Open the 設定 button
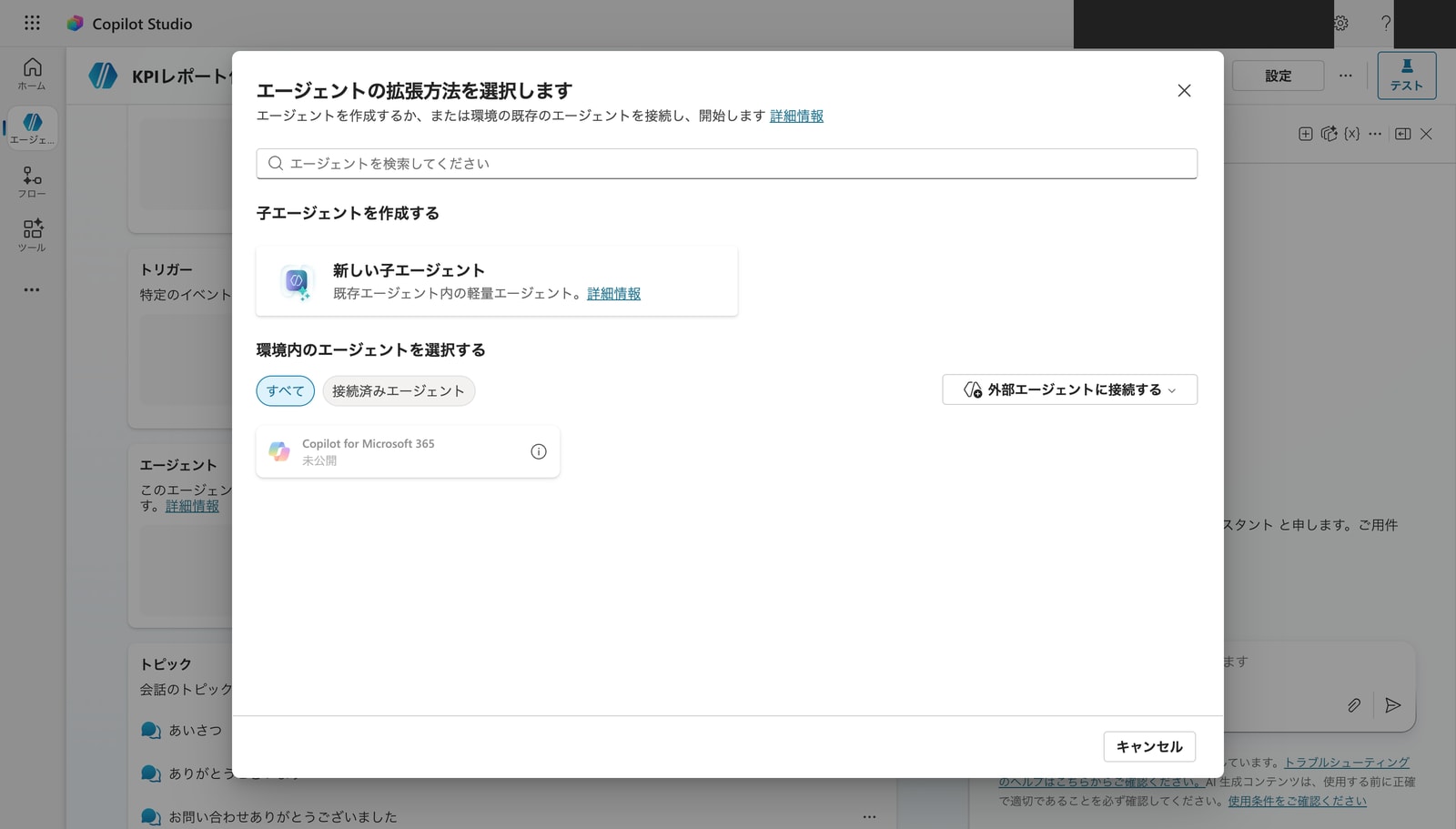Viewport: 1456px width, 829px height. pos(1278,76)
